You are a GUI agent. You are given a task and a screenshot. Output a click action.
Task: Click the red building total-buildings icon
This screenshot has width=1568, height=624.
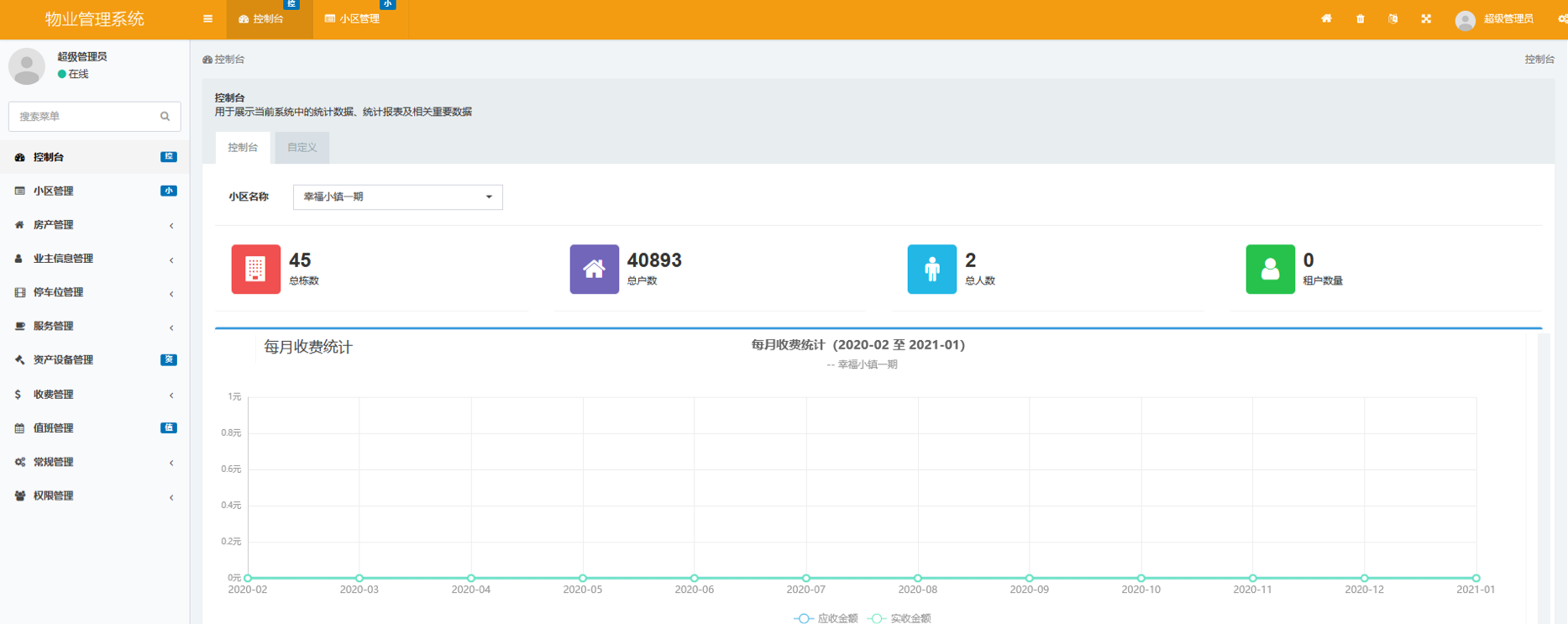(255, 269)
